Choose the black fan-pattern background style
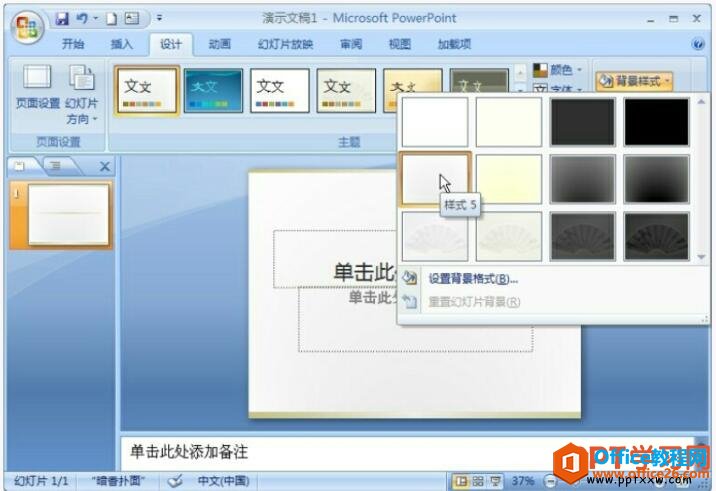The height and width of the screenshot is (491, 716). coord(657,237)
